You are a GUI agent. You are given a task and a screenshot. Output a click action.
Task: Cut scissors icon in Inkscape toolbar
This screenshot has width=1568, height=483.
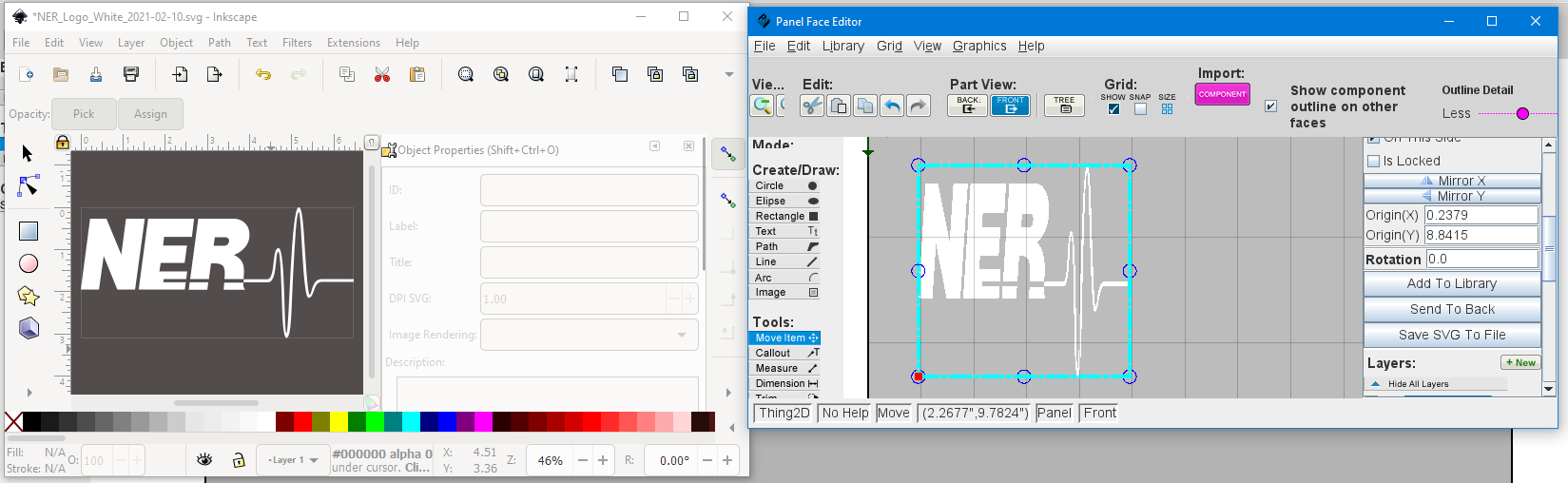point(382,75)
